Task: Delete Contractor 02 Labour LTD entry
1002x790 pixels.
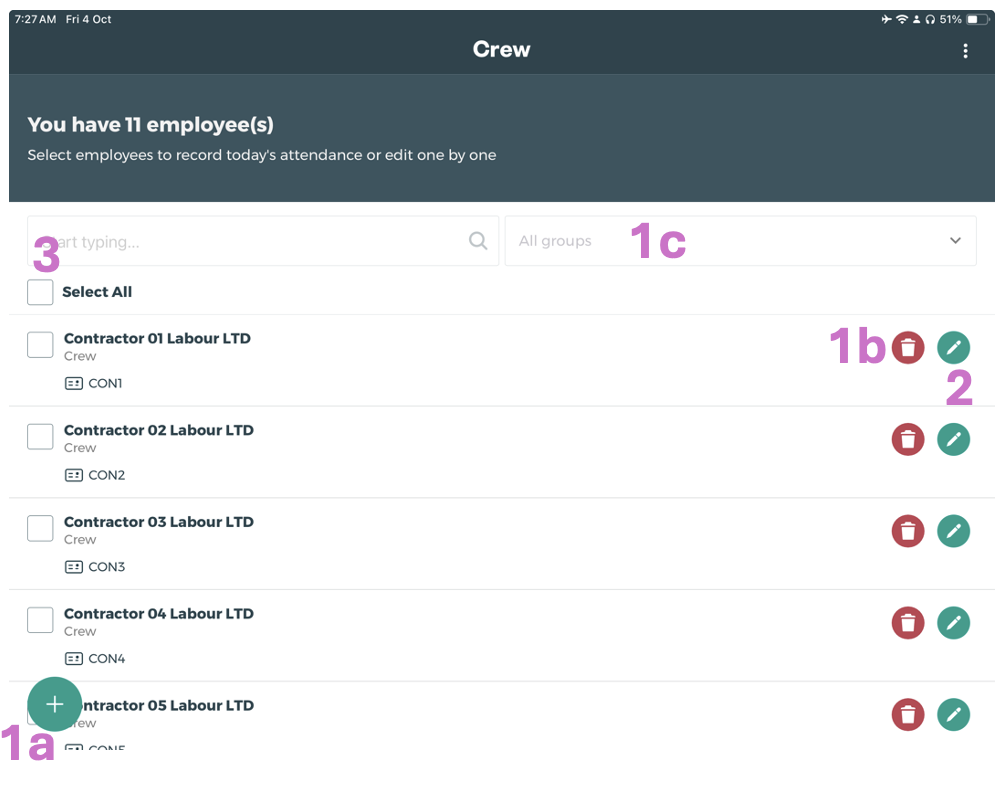Action: click(x=908, y=439)
